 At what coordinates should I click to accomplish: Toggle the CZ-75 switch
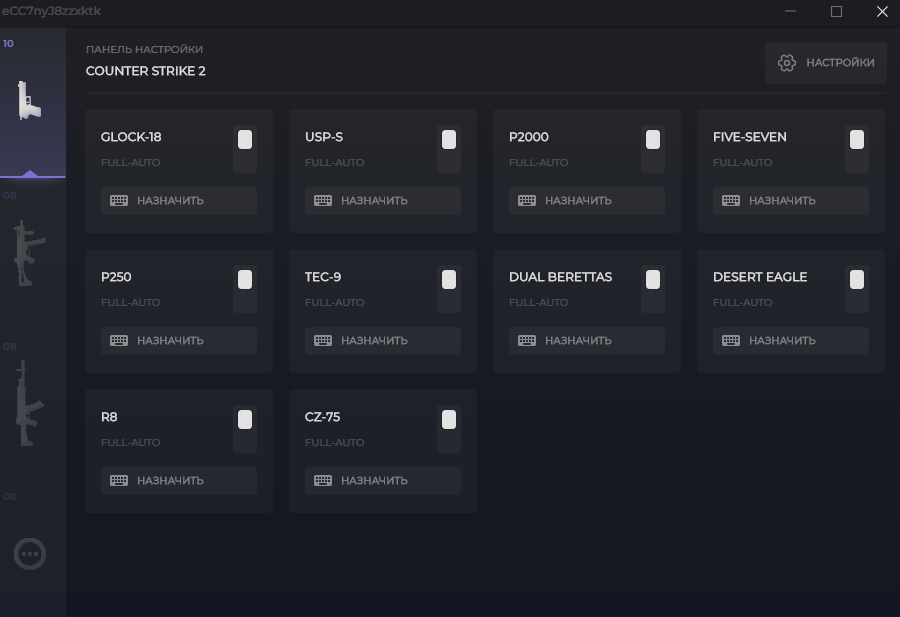click(449, 429)
